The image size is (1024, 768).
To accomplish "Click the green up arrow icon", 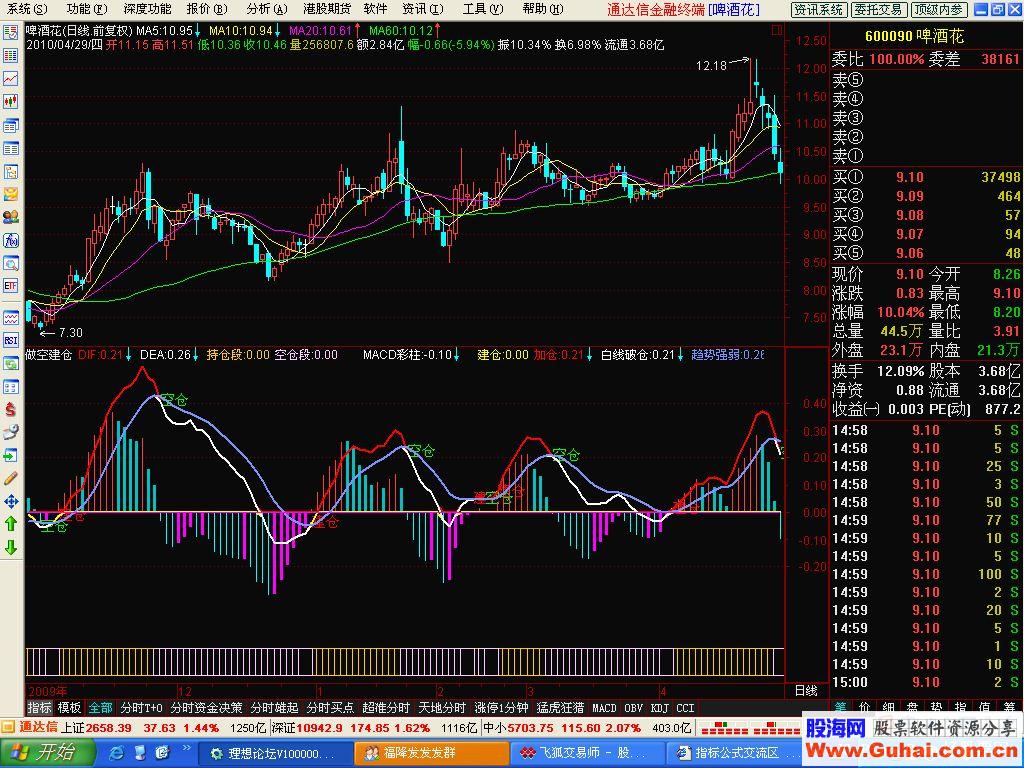I will pos(10,524).
